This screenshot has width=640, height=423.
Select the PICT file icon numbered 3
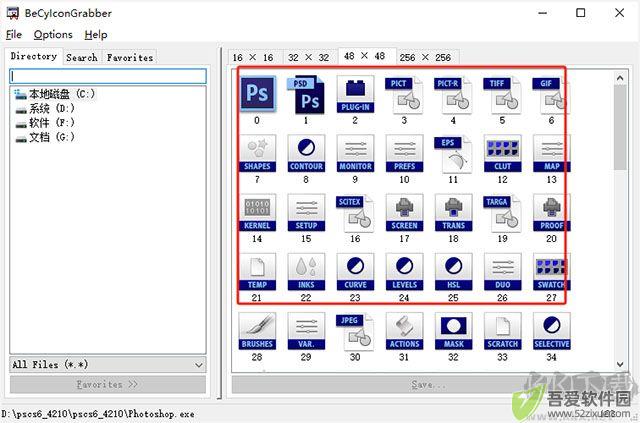coord(404,94)
